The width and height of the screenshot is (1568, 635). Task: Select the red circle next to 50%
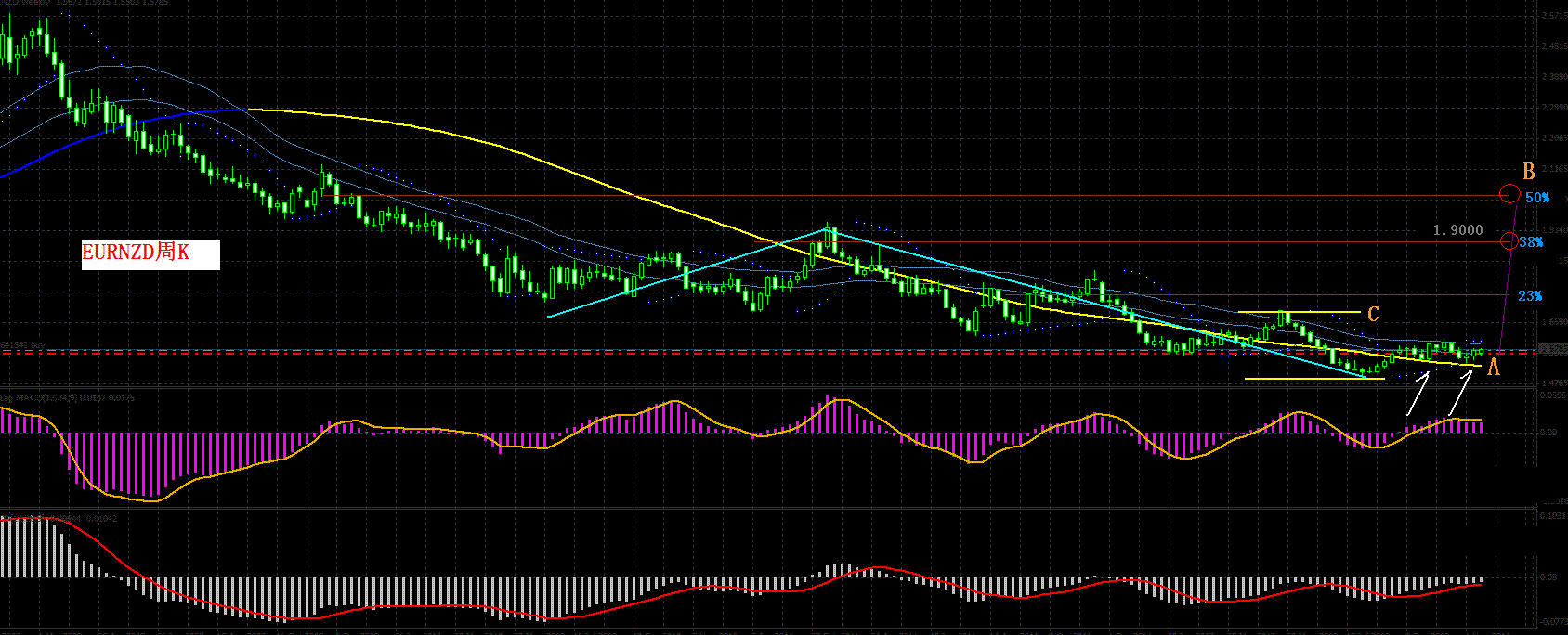pos(1509,195)
